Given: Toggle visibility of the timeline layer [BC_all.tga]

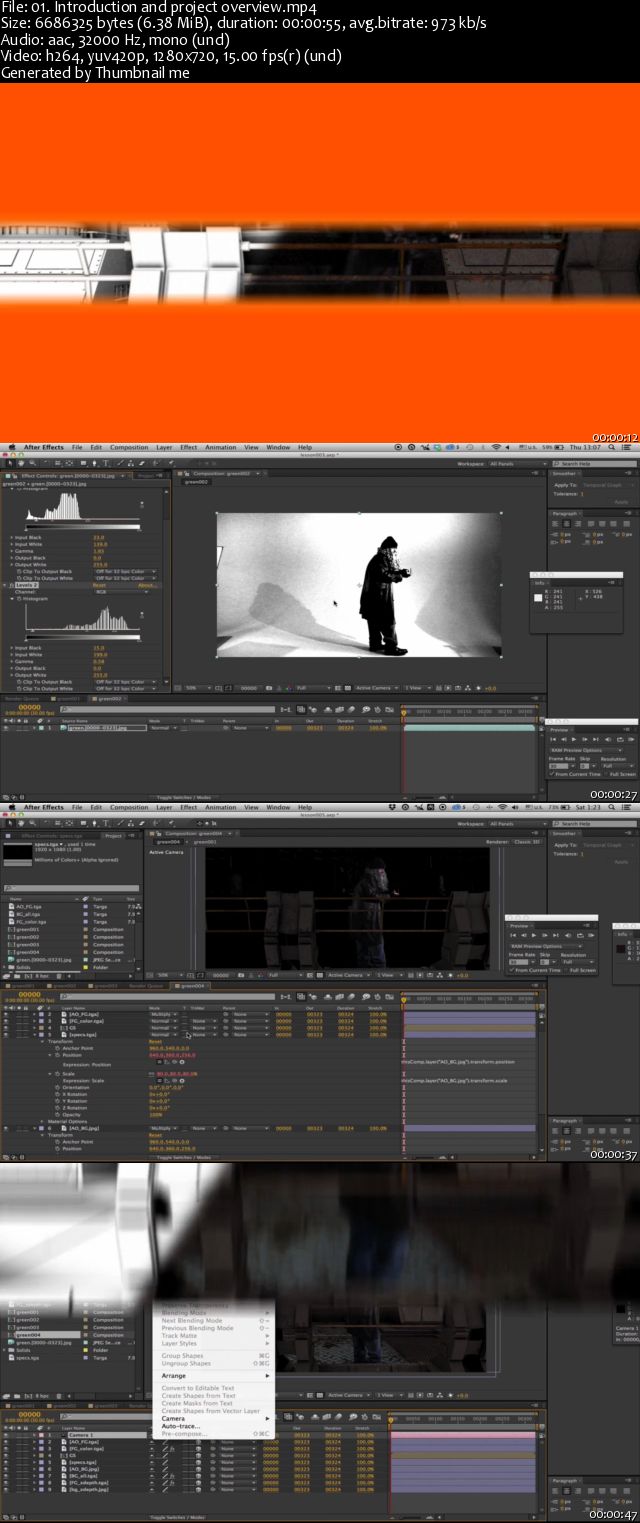Looking at the screenshot, I should [x=5, y=1475].
